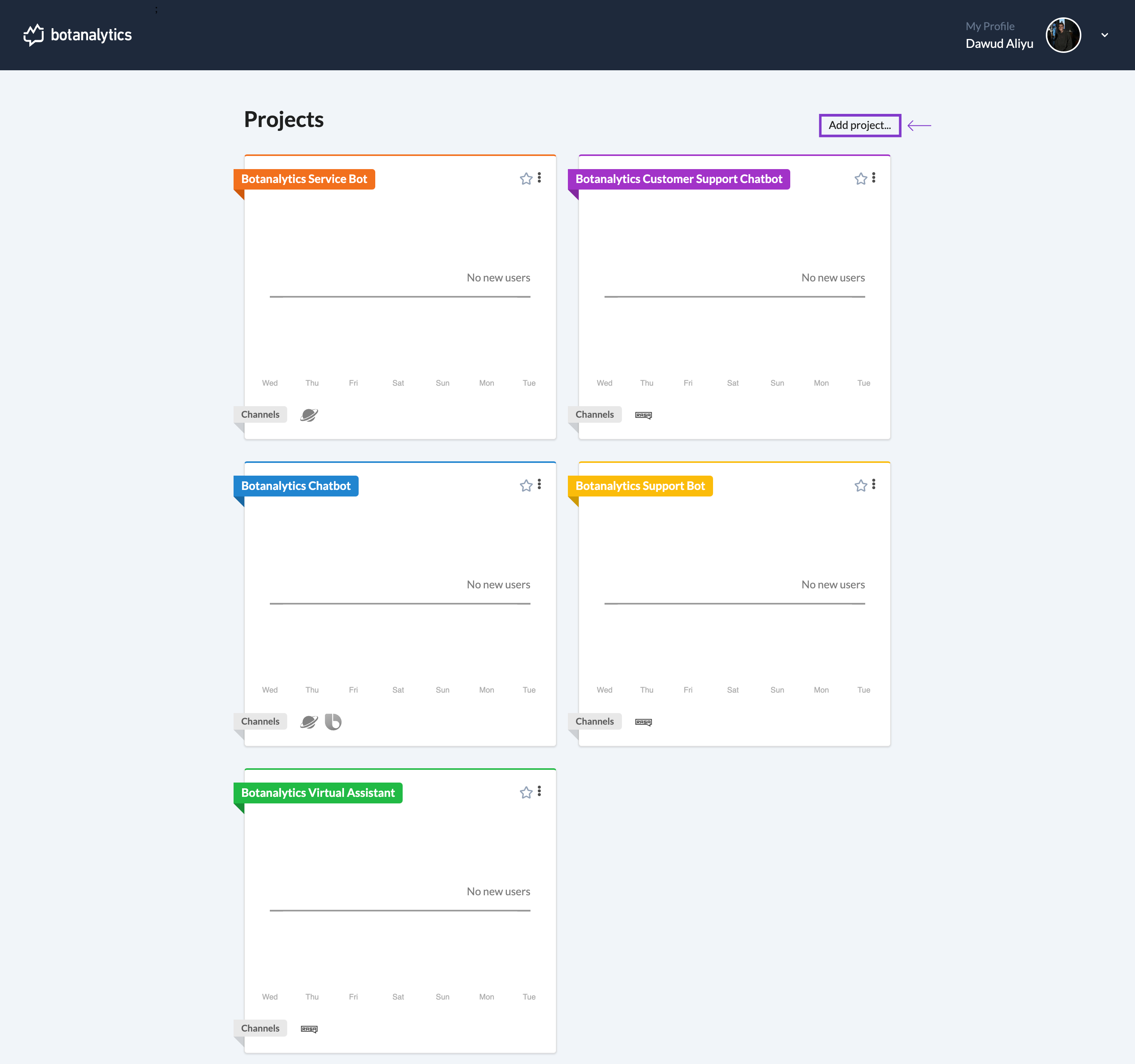Click the planet icon on Botanalytics Service Bot

(x=308, y=414)
